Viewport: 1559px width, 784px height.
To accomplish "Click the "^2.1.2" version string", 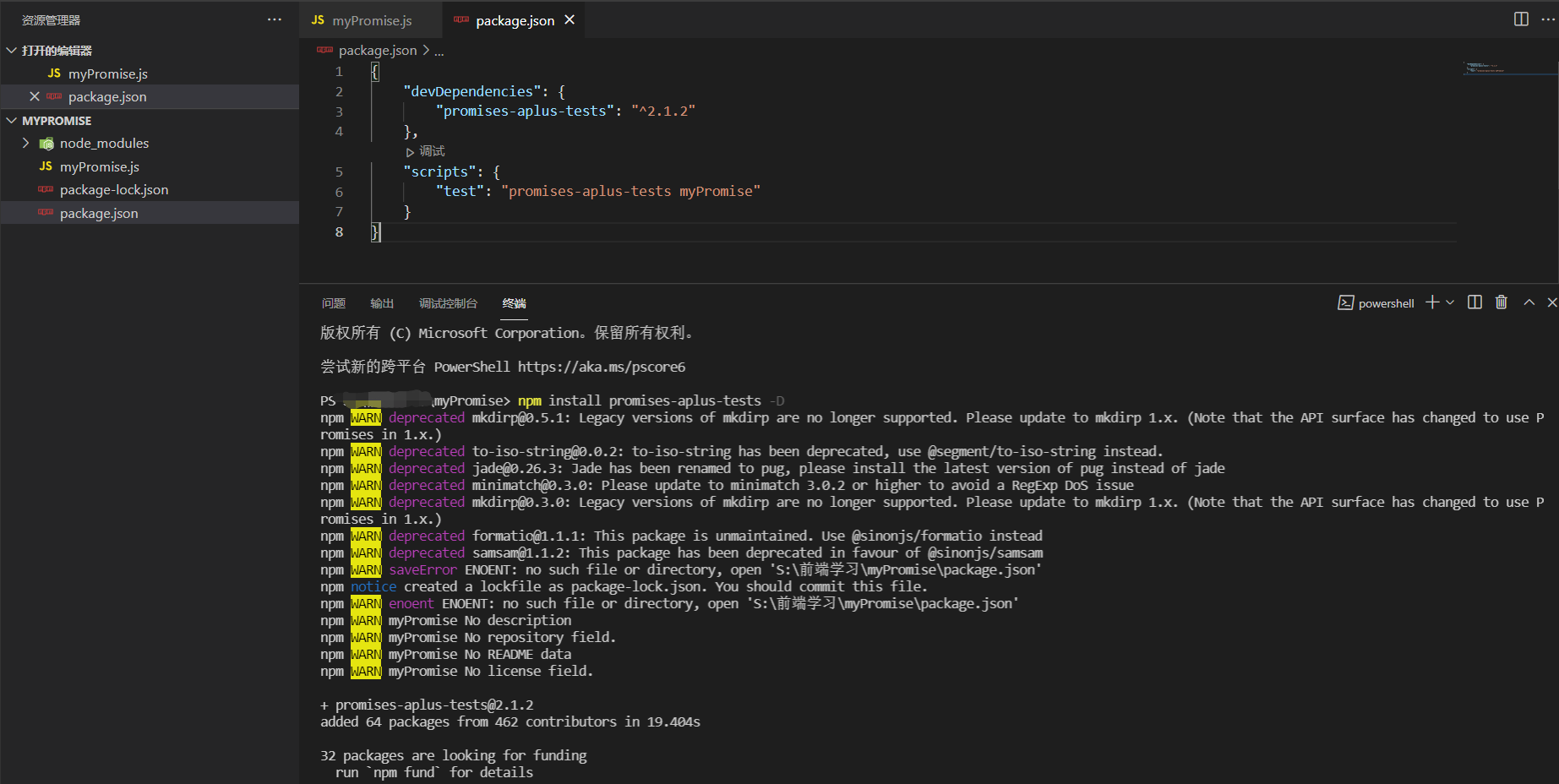I will point(663,112).
